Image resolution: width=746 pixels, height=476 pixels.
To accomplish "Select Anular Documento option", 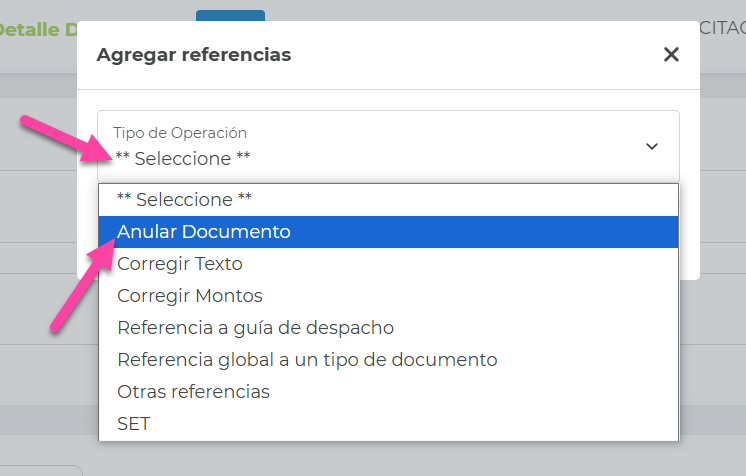I will click(x=204, y=232).
